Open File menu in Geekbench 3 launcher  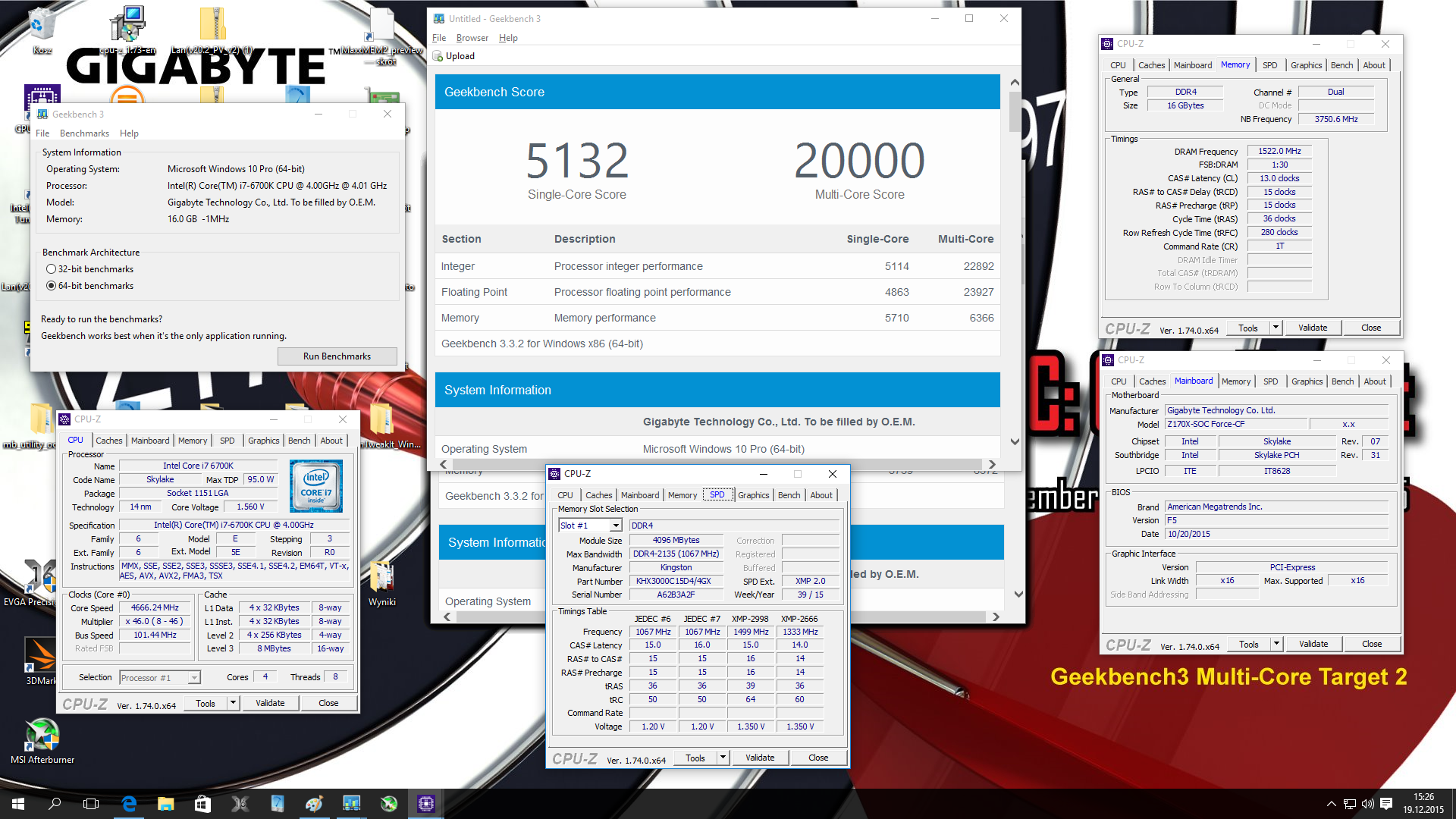pyautogui.click(x=42, y=133)
